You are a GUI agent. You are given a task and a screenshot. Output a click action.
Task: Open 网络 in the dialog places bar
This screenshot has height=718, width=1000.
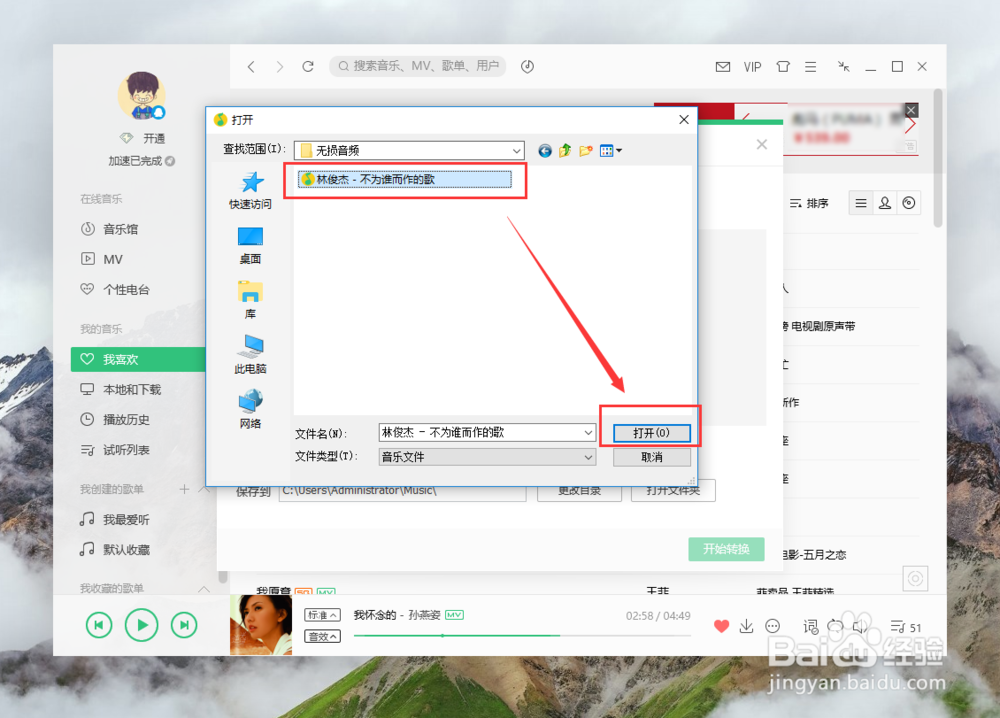(250, 409)
